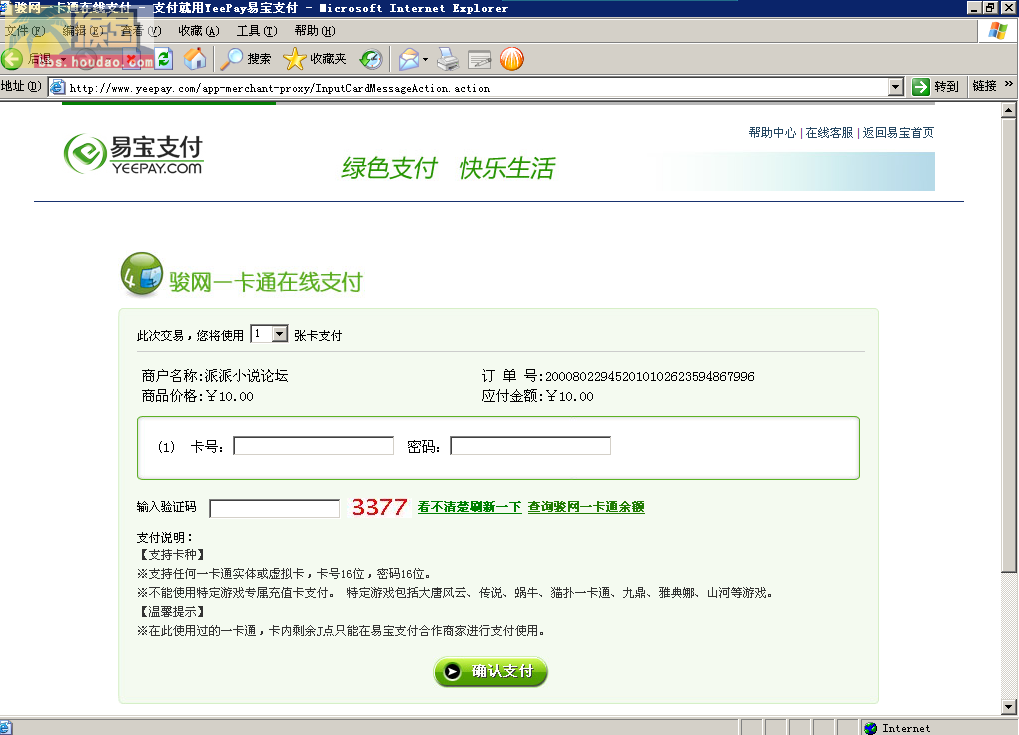Click the Edit page toolbar icon

(x=480, y=59)
